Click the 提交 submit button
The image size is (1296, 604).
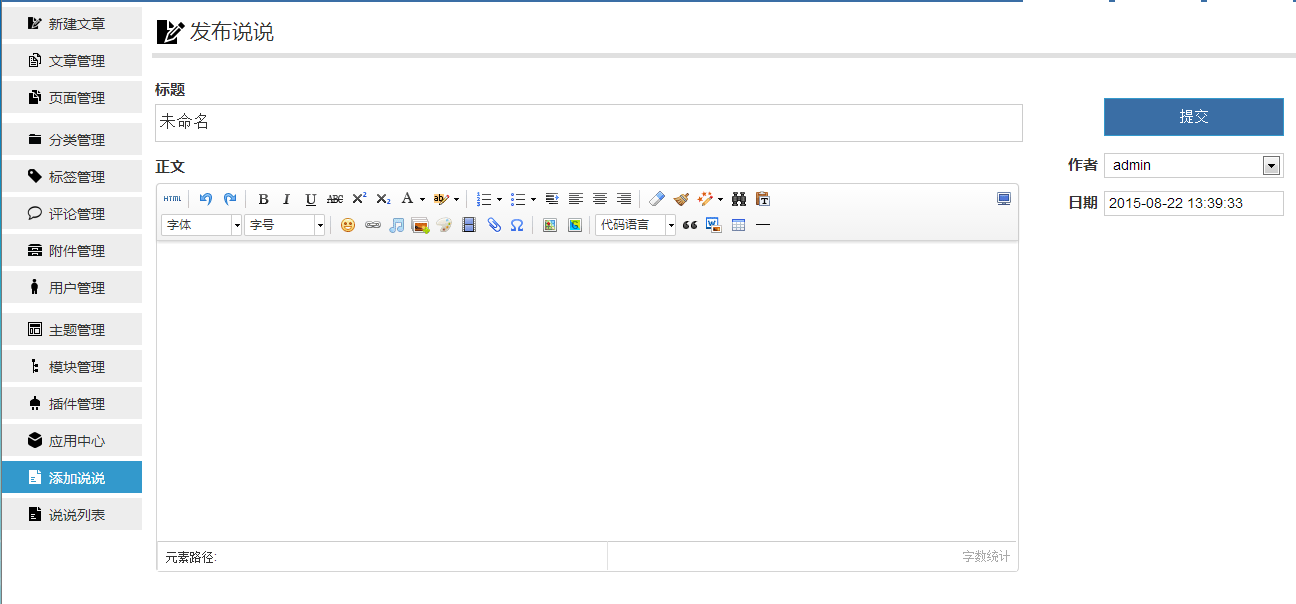pyautogui.click(x=1193, y=117)
